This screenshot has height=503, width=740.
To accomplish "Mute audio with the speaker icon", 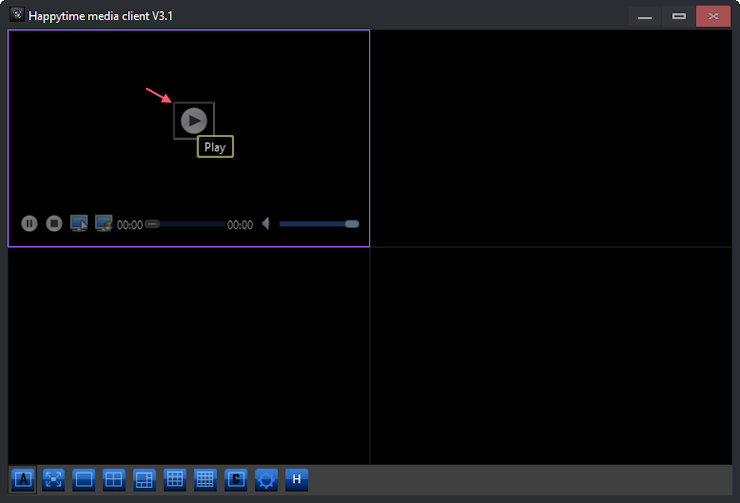I will 266,223.
